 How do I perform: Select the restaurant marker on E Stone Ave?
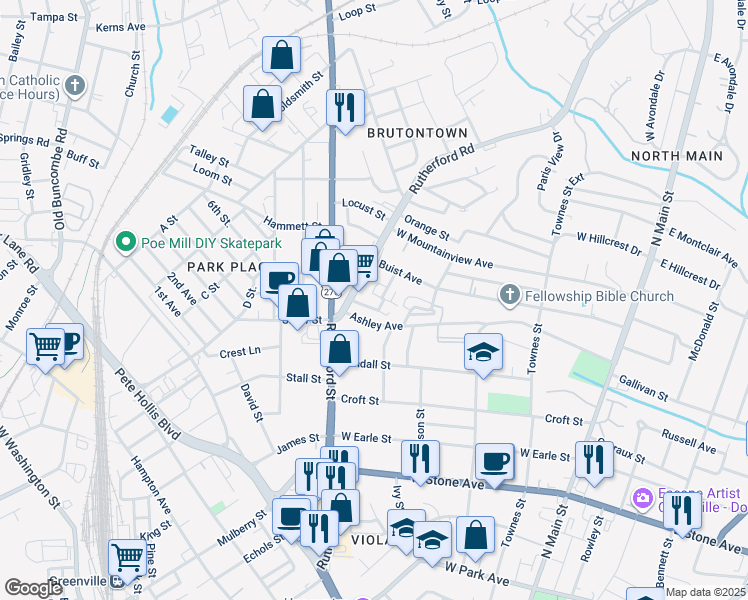(x=684, y=511)
